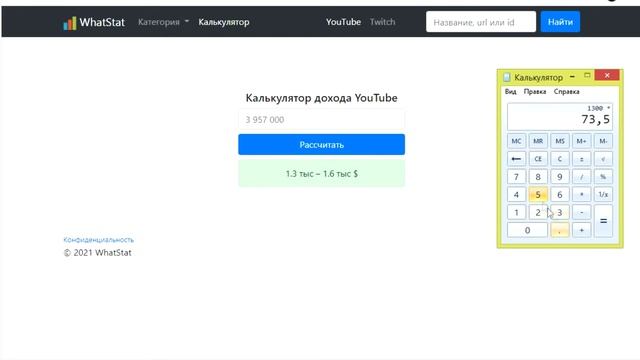Open the Категория dropdown menu
This screenshot has height=360, width=640.
tap(163, 22)
